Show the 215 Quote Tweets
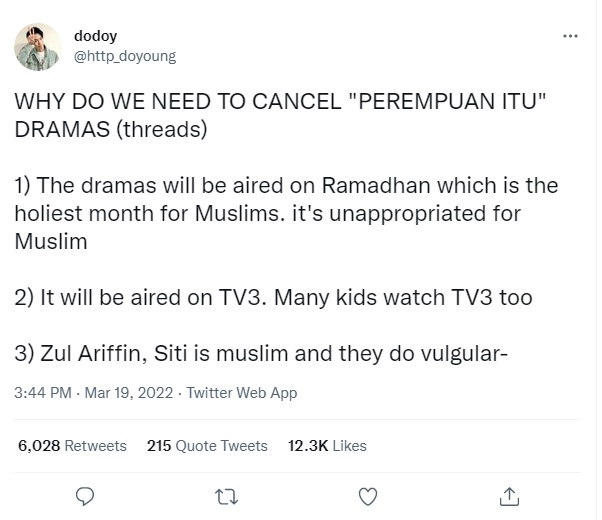Screen dimensions: 602x520 (206, 445)
